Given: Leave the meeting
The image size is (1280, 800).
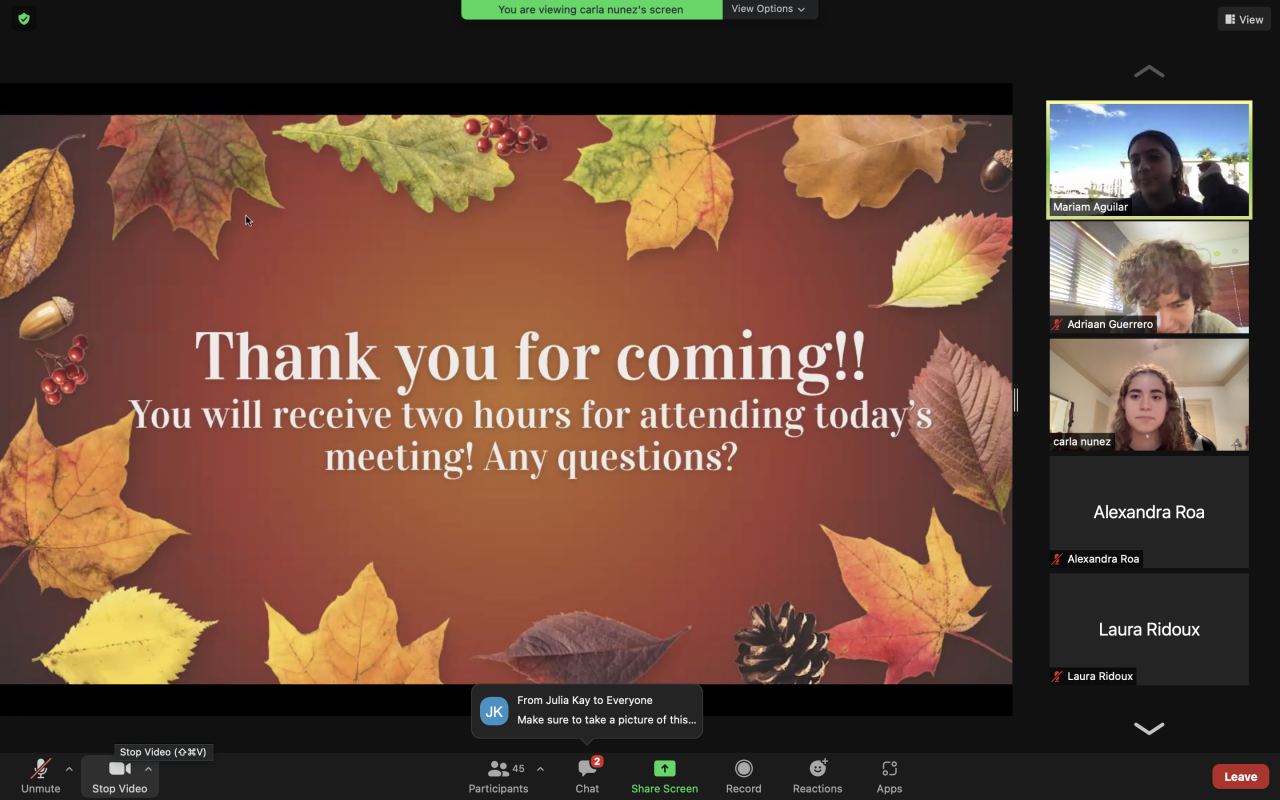Looking at the screenshot, I should [x=1241, y=776].
